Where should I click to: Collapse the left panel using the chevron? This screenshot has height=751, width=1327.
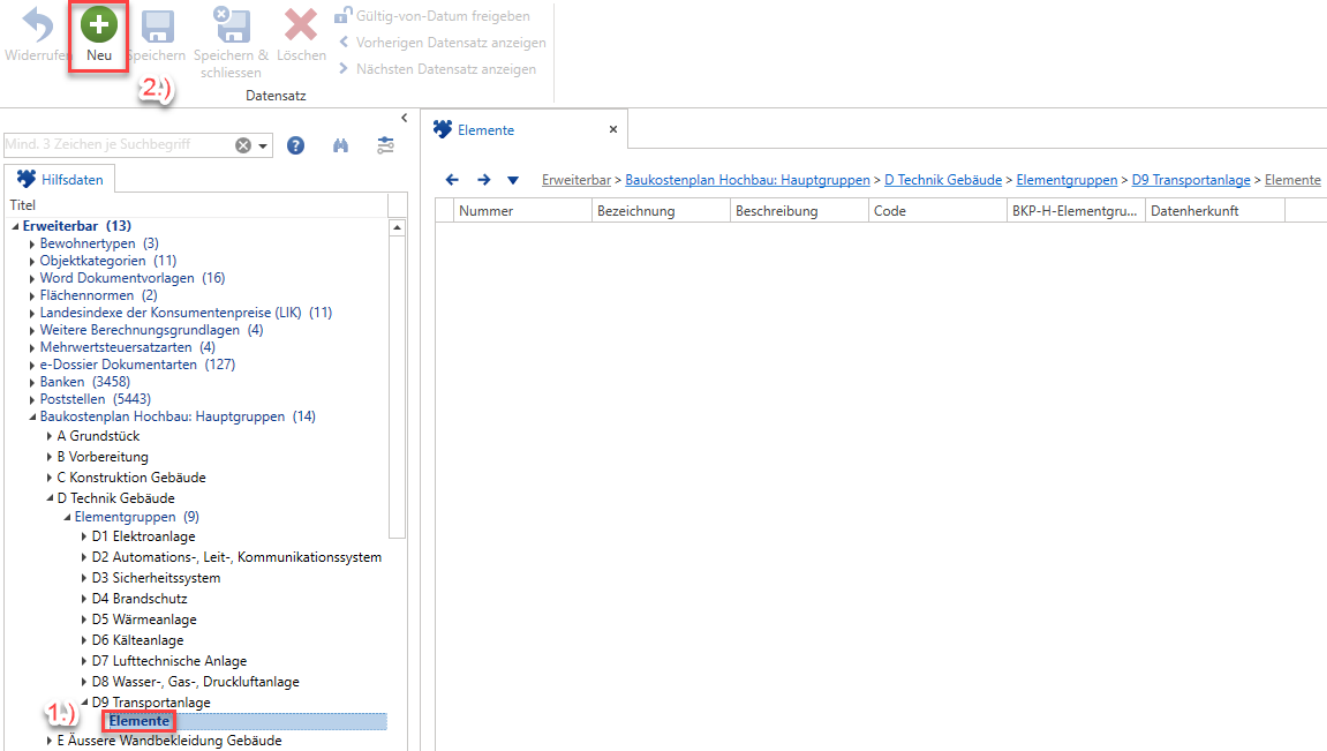pyautogui.click(x=403, y=118)
